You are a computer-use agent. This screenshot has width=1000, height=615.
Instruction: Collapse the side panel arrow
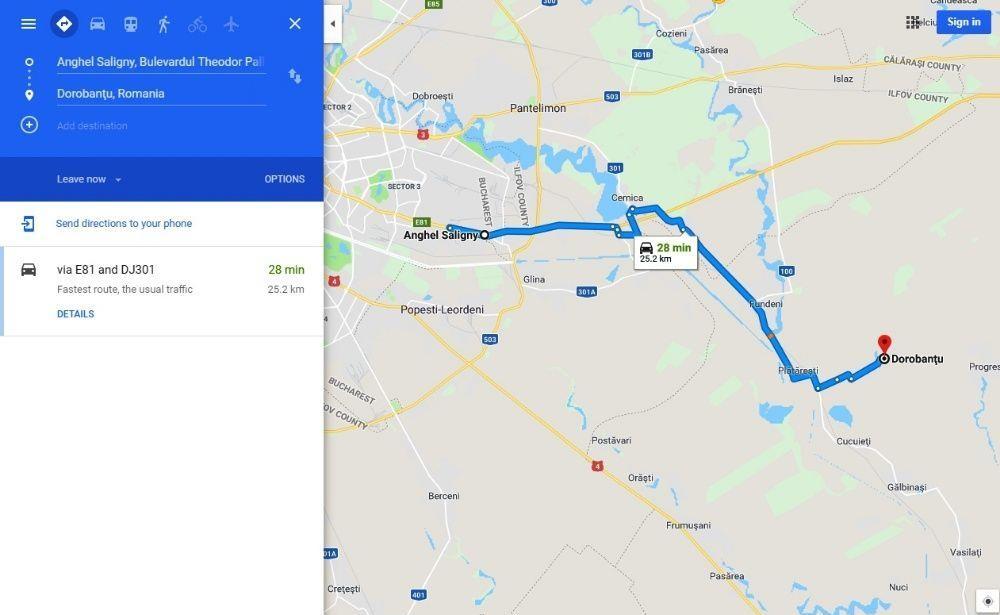coord(332,24)
